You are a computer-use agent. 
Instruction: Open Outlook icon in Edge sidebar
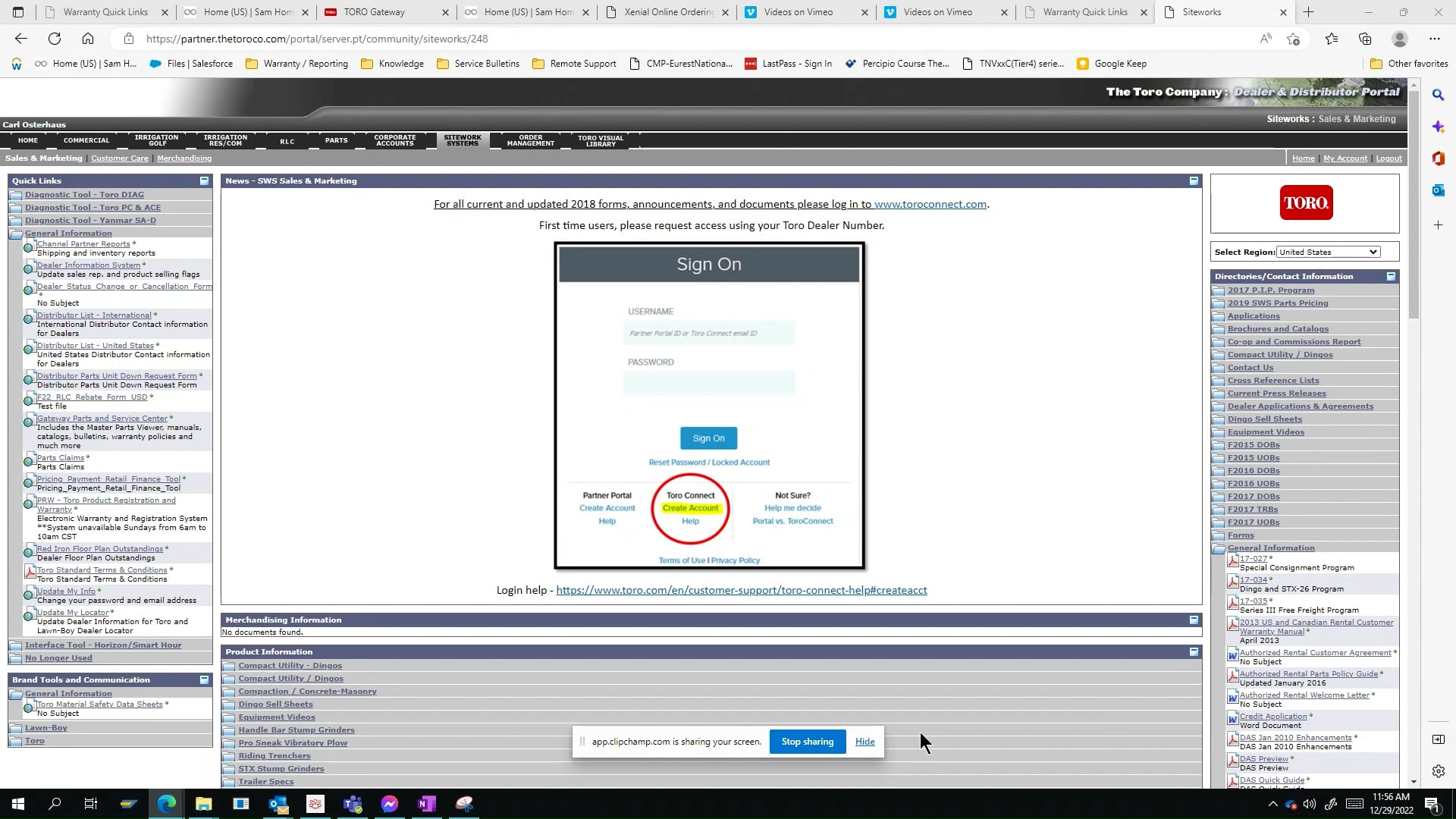pos(1438,190)
